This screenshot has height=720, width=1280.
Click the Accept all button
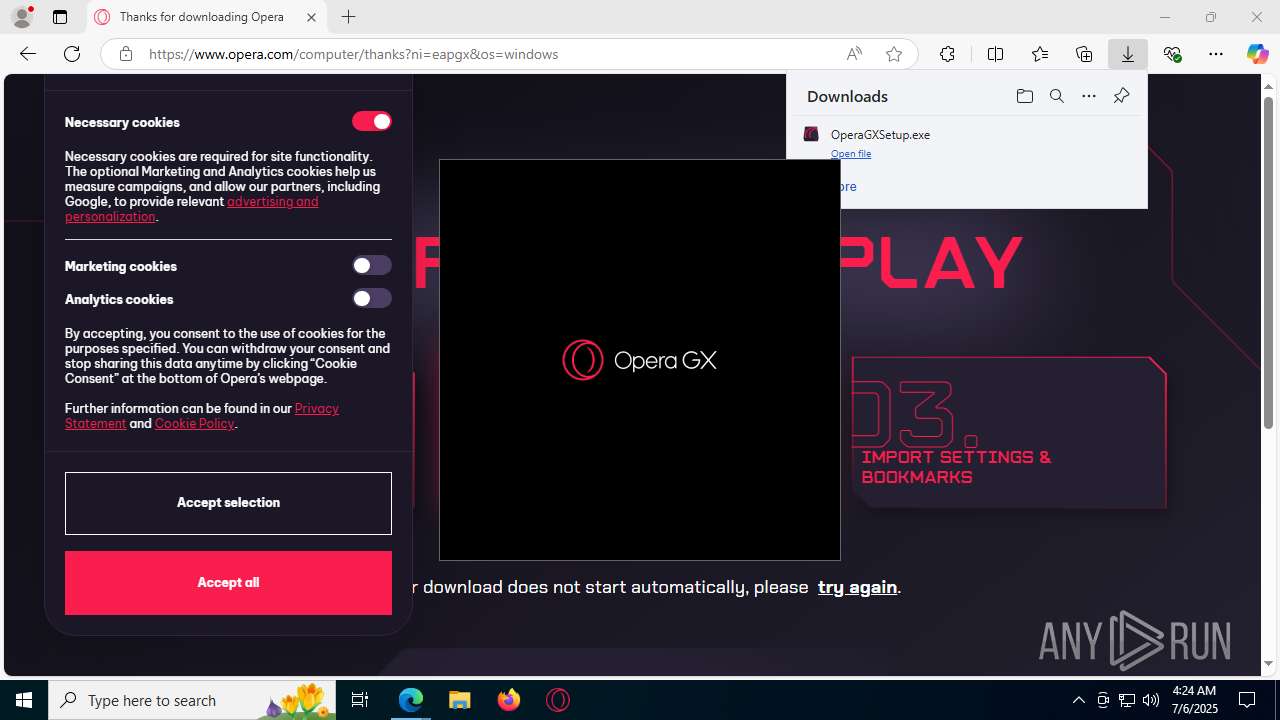[228, 583]
